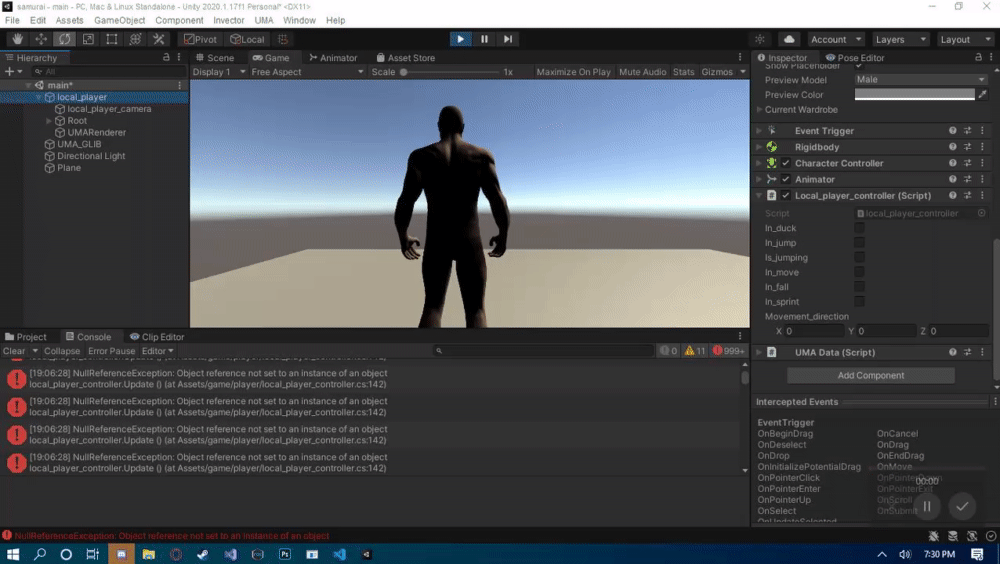
Task: Switch to the Scene tab
Action: click(215, 57)
